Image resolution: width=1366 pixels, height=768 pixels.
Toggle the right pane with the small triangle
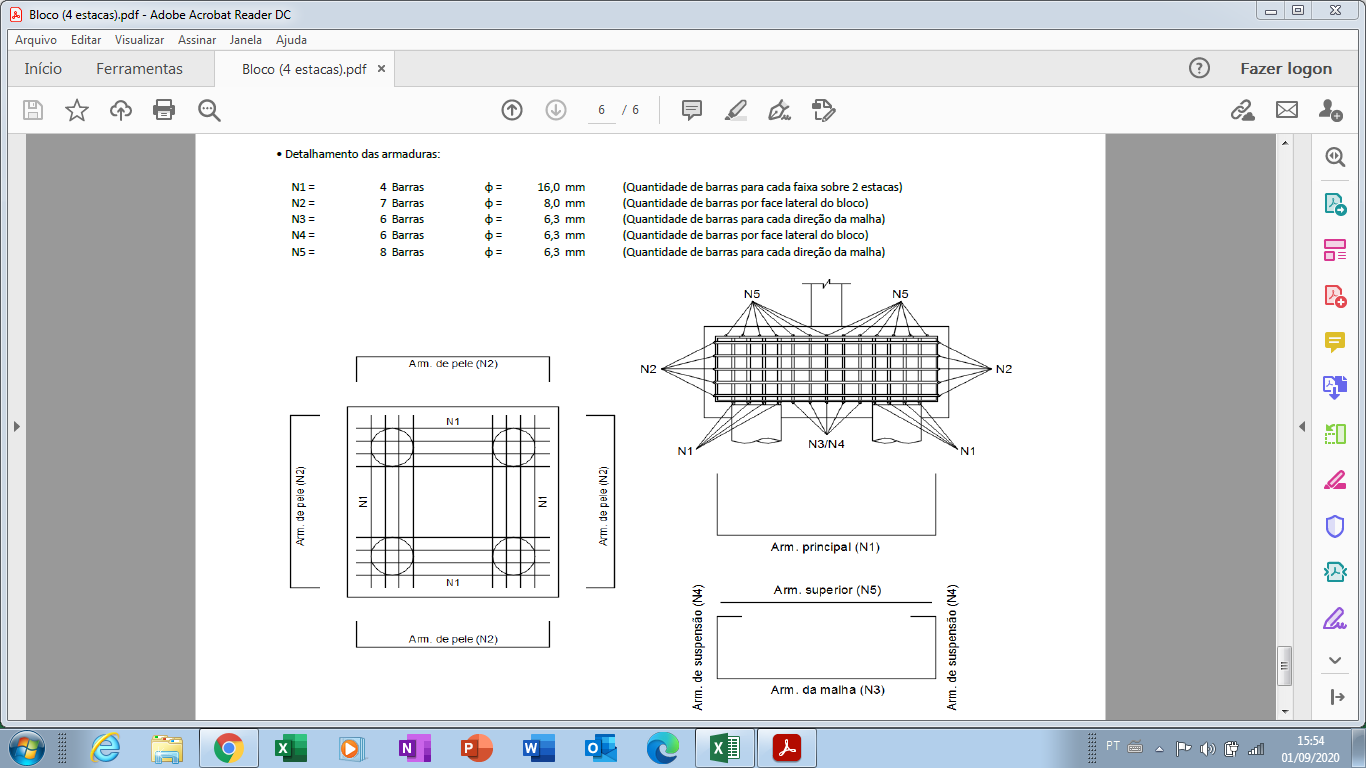point(1302,427)
